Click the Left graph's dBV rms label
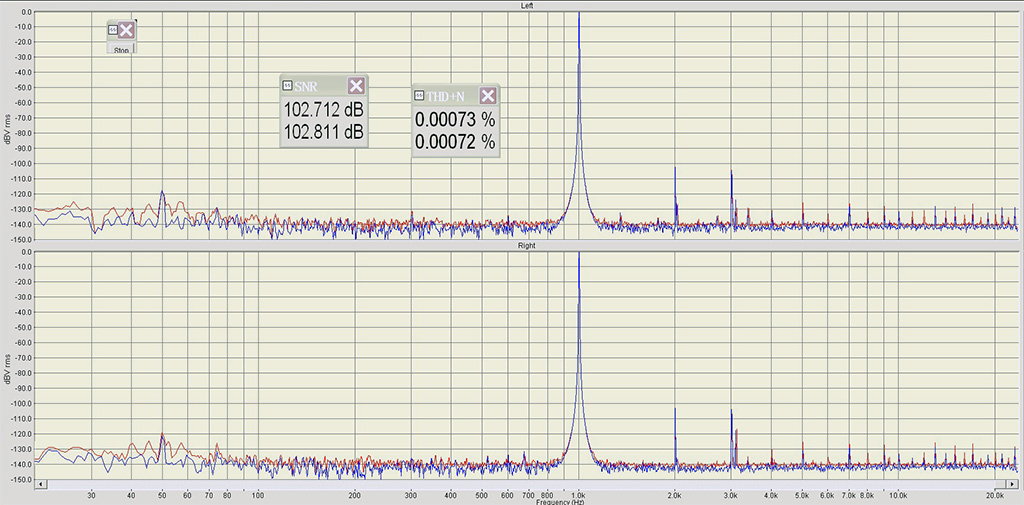The width and height of the screenshot is (1024, 505). pos(8,128)
